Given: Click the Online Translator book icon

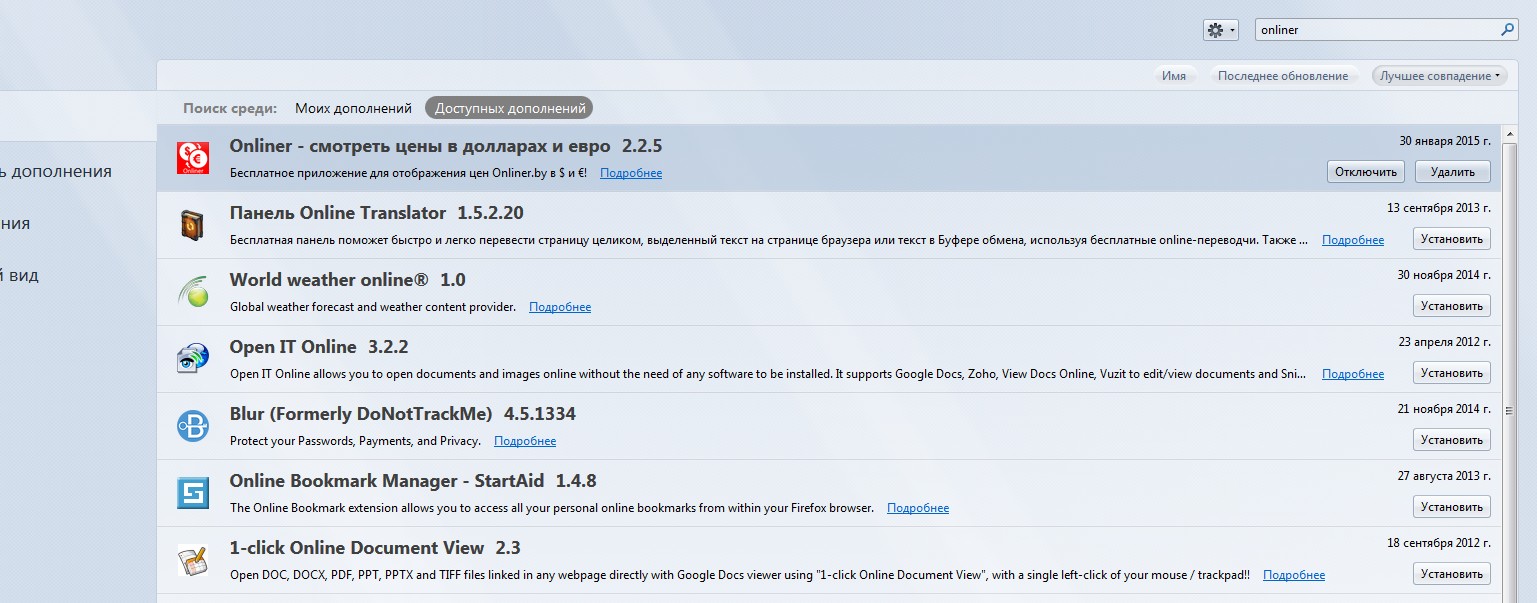Looking at the screenshot, I should point(192,226).
